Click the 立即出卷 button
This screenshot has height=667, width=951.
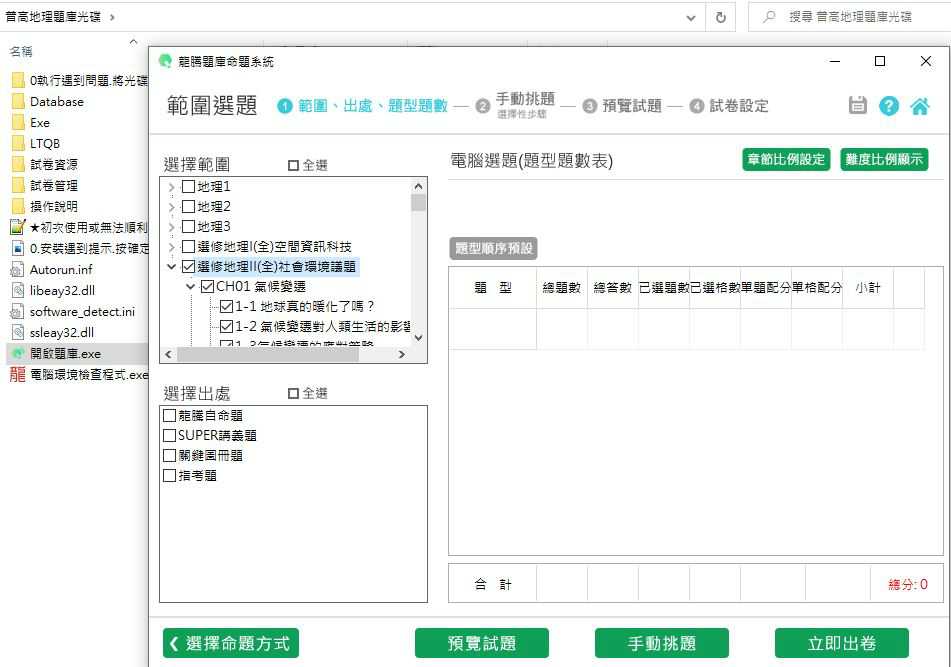point(842,643)
